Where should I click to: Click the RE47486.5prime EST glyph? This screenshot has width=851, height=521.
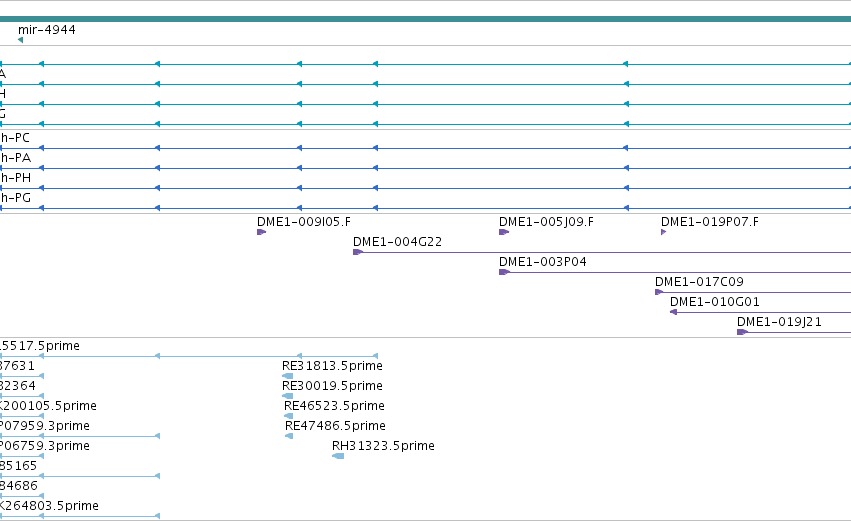point(289,436)
